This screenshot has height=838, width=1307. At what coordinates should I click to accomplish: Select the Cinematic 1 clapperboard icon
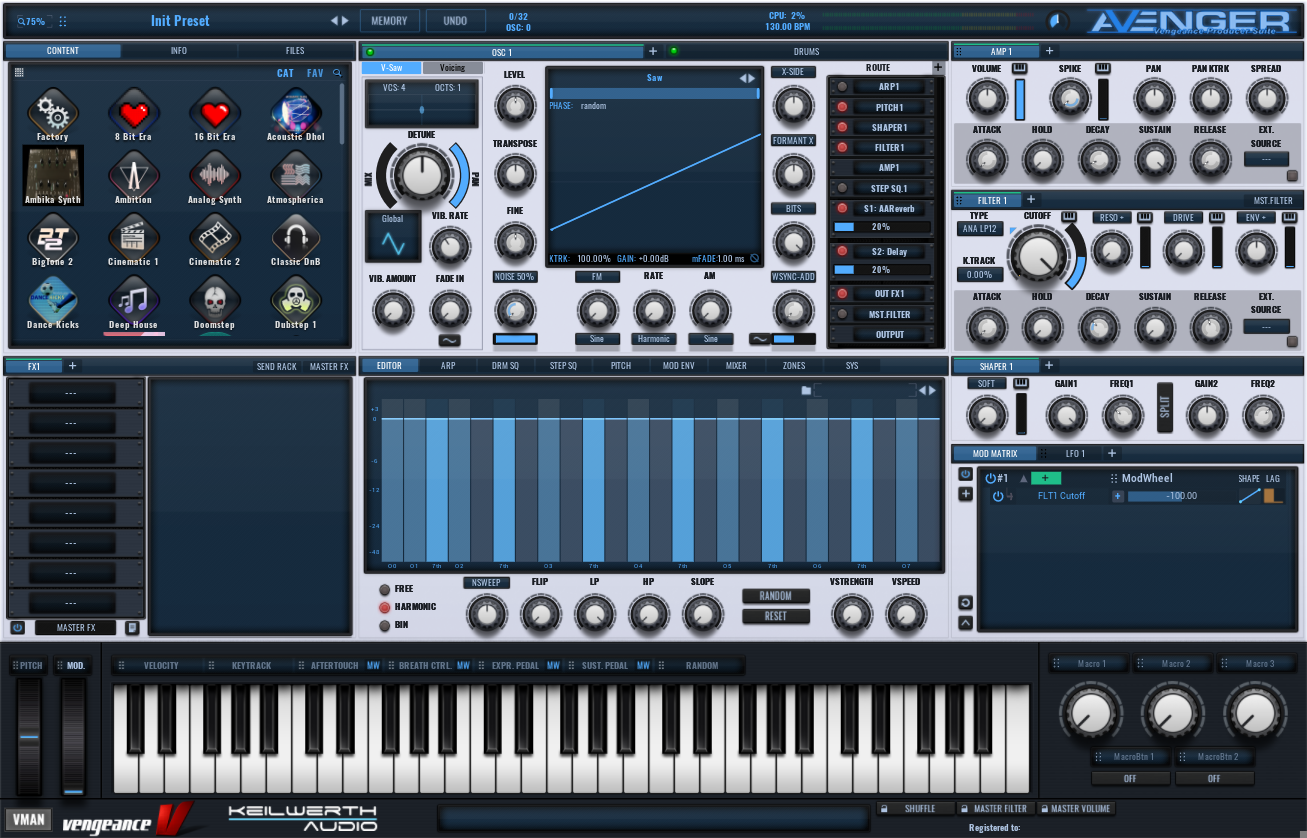pyautogui.click(x=133, y=236)
